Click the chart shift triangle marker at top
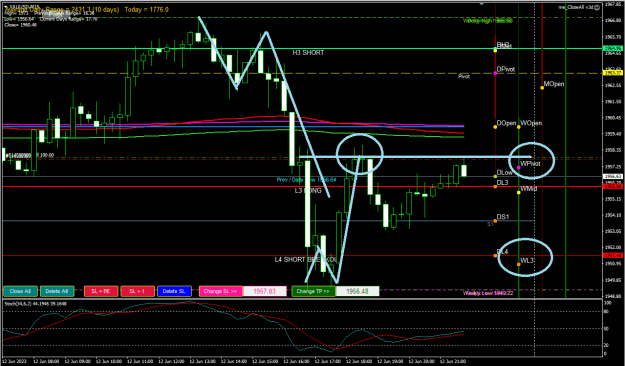Viewport: 625px width, 366px height. 482,4
